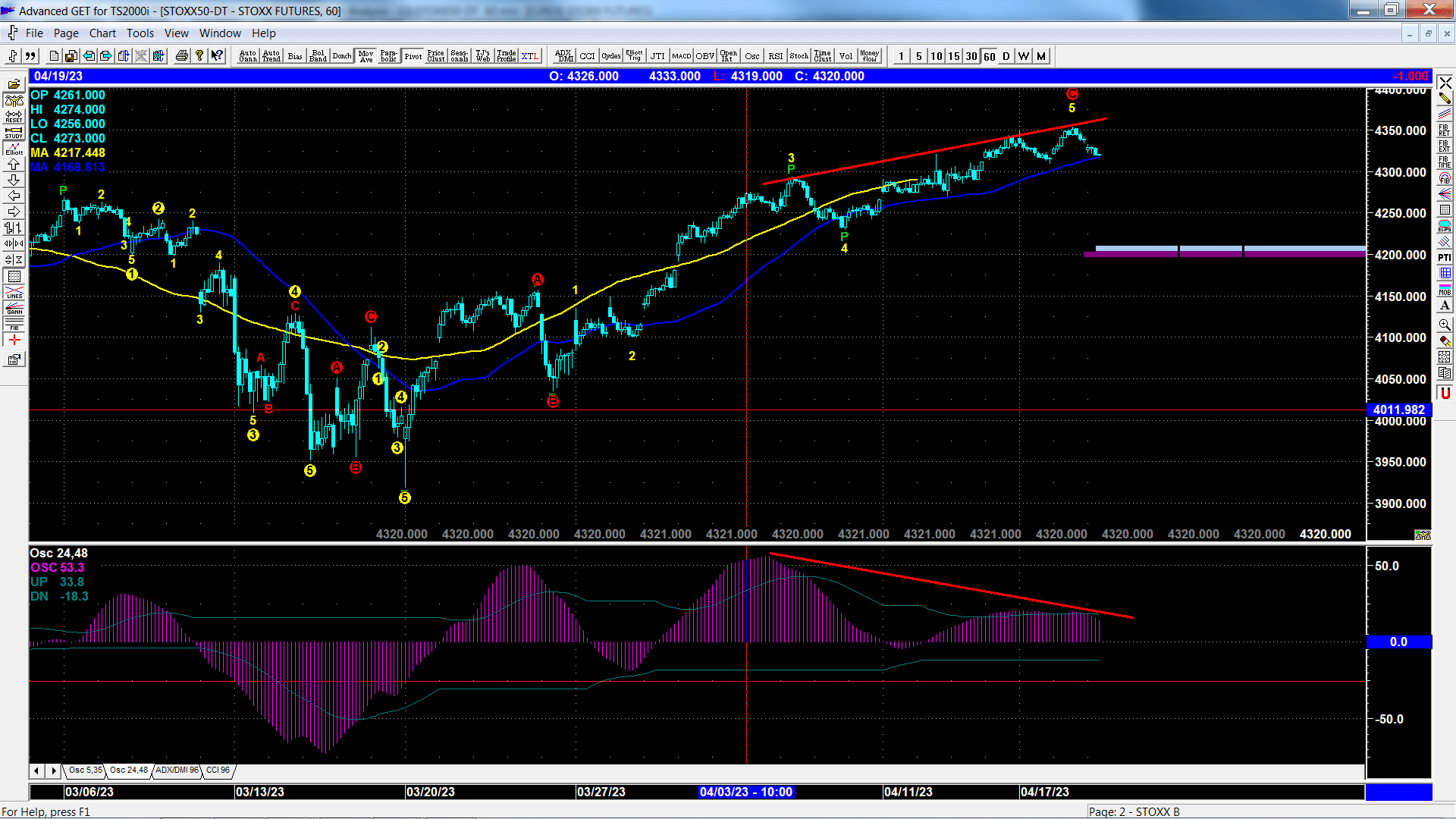Select the red crosshair tool
The image size is (1456, 819).
14,340
